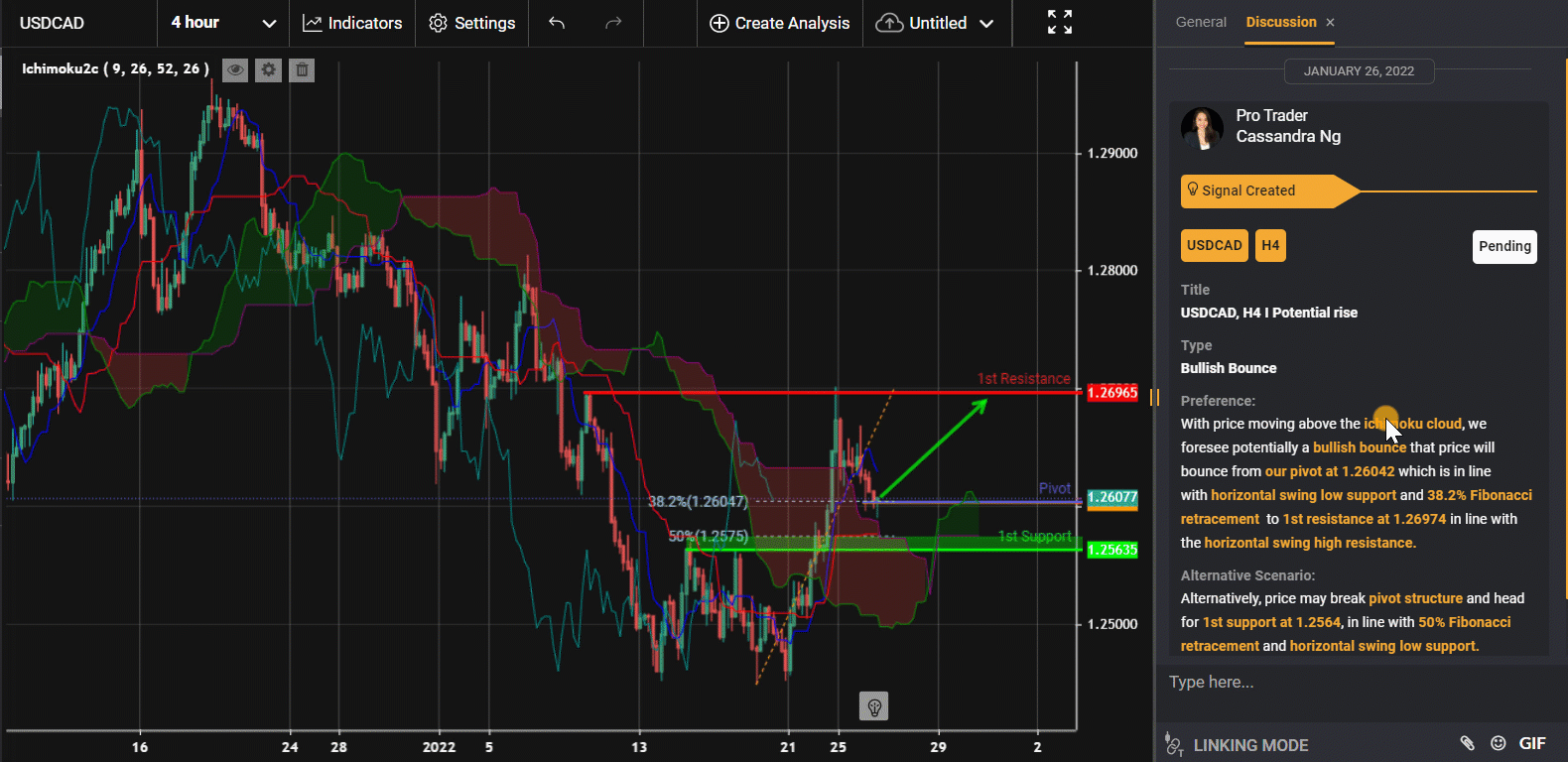Viewport: 1568px width, 762px height.
Task: Click the H4 timeframe tag
Action: (x=1270, y=245)
